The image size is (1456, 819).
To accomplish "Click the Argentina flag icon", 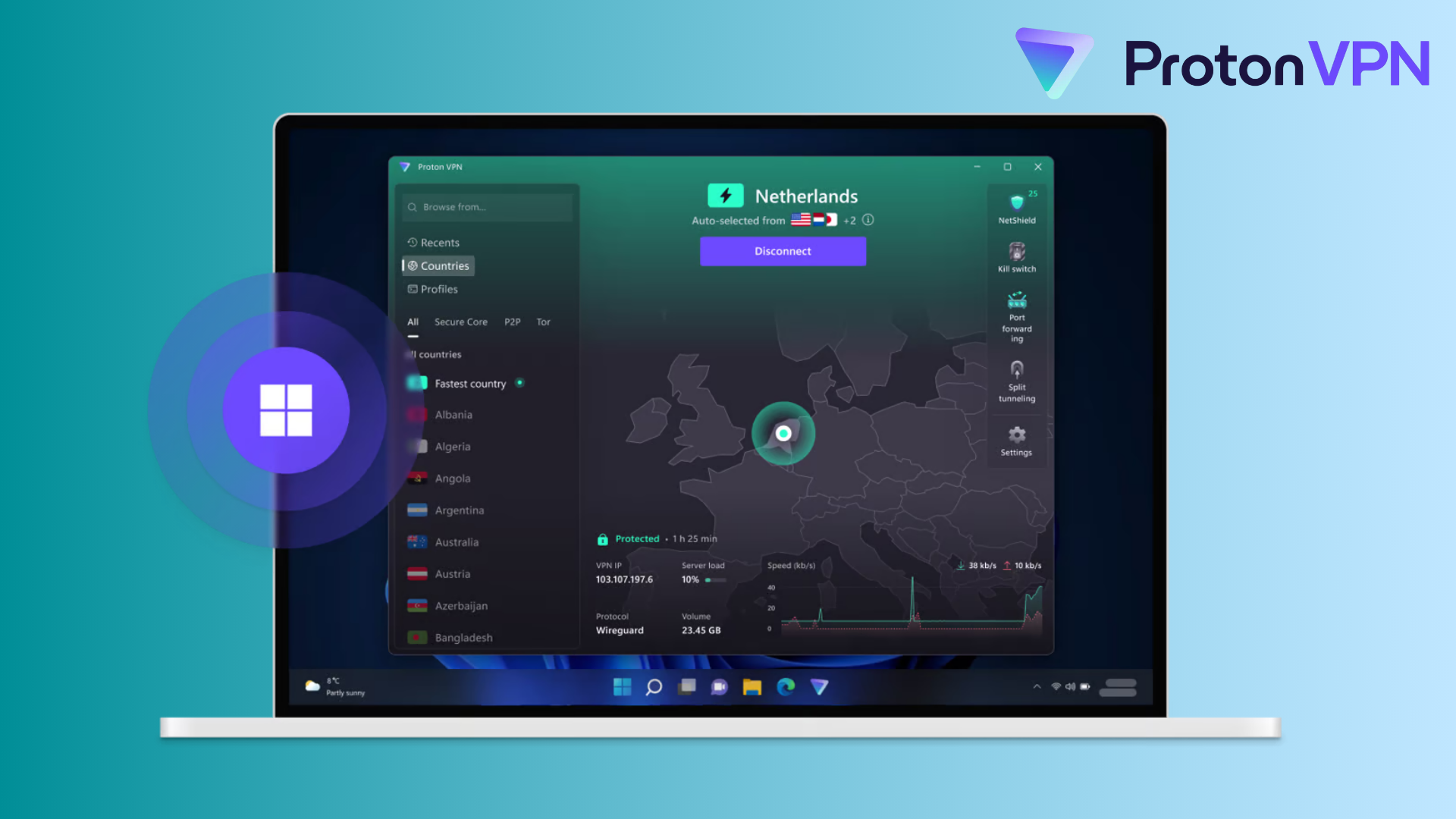I will (x=417, y=510).
